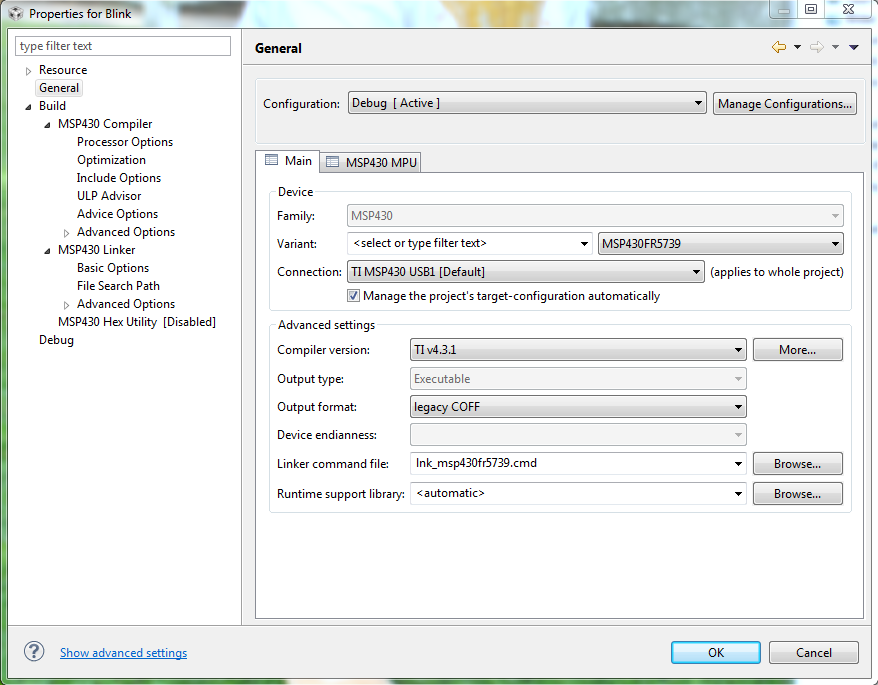
Task: Select Basic Options under MSP430 Linker
Action: (x=113, y=268)
